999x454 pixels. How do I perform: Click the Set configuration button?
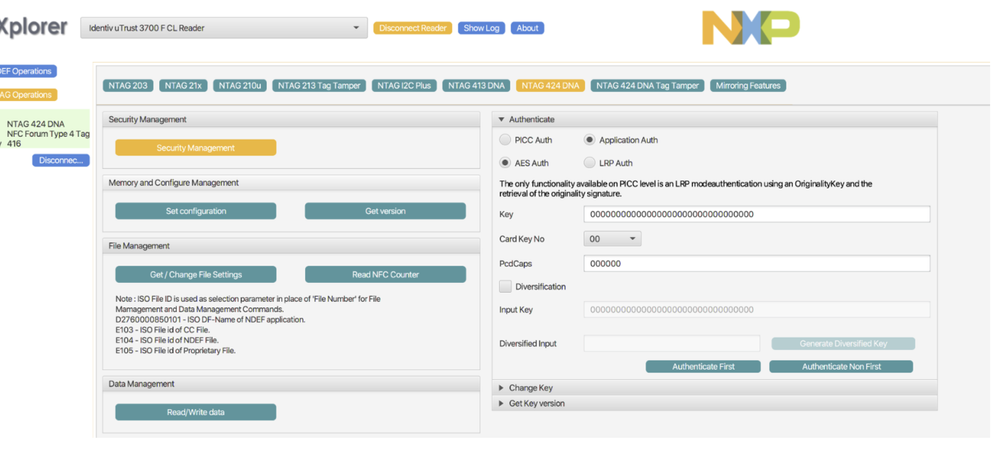(x=196, y=211)
